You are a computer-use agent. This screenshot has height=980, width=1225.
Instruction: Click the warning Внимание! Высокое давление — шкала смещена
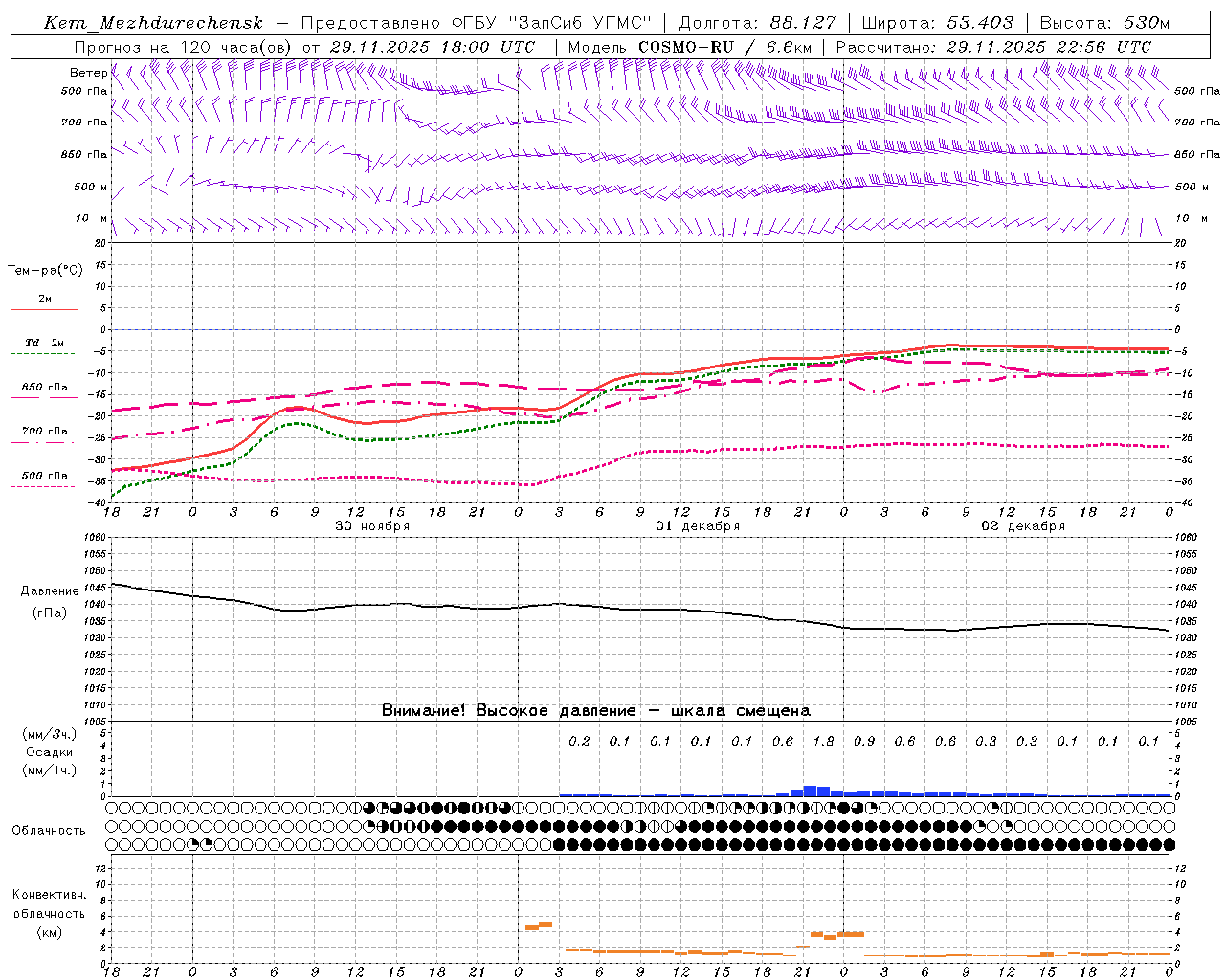coord(596,711)
